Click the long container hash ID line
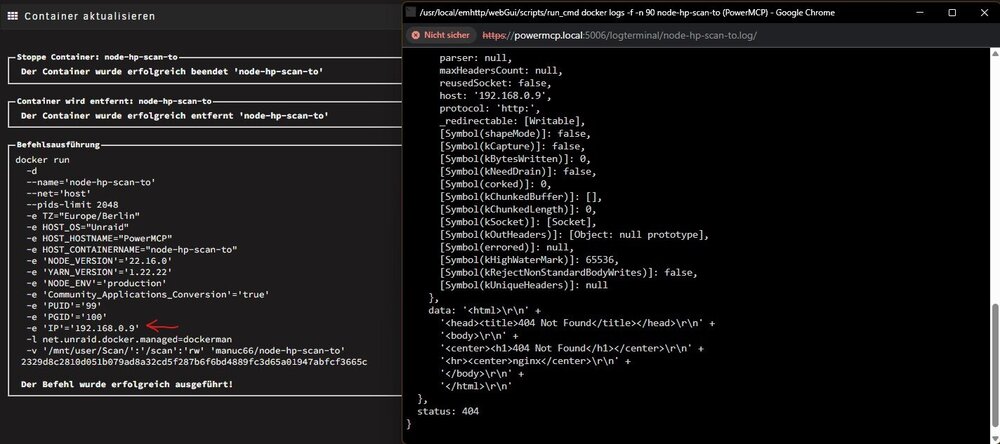The image size is (1000, 444). [x=194, y=362]
